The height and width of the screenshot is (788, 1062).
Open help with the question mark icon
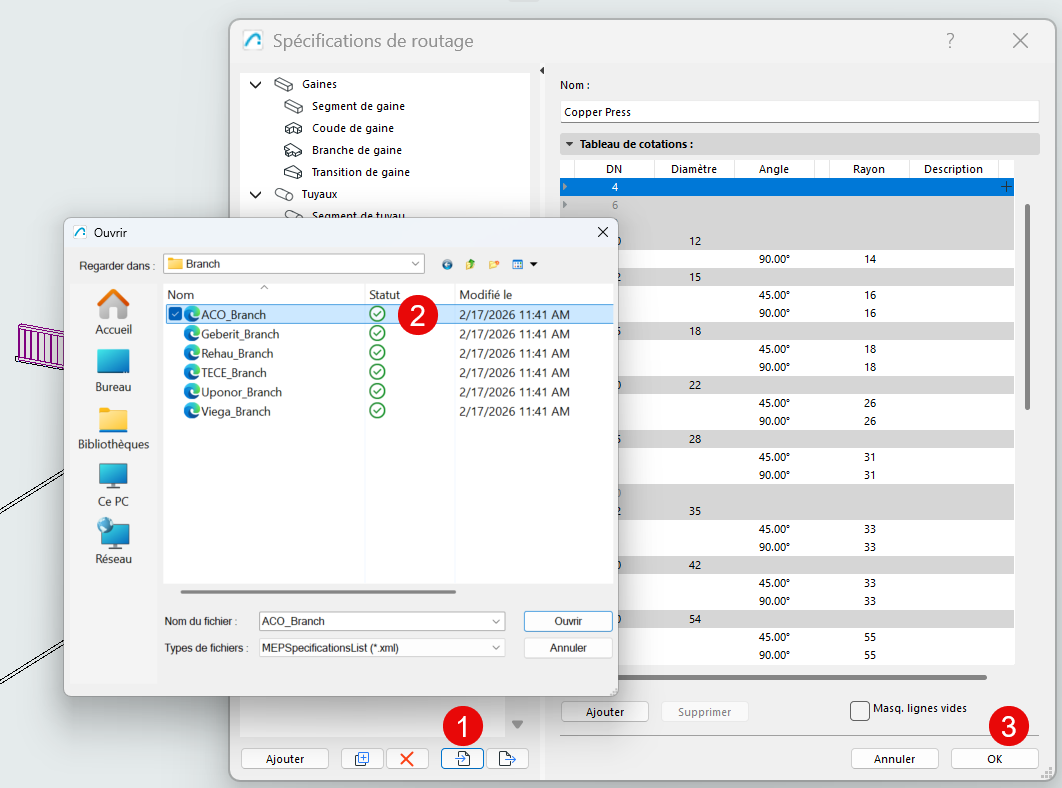950,41
